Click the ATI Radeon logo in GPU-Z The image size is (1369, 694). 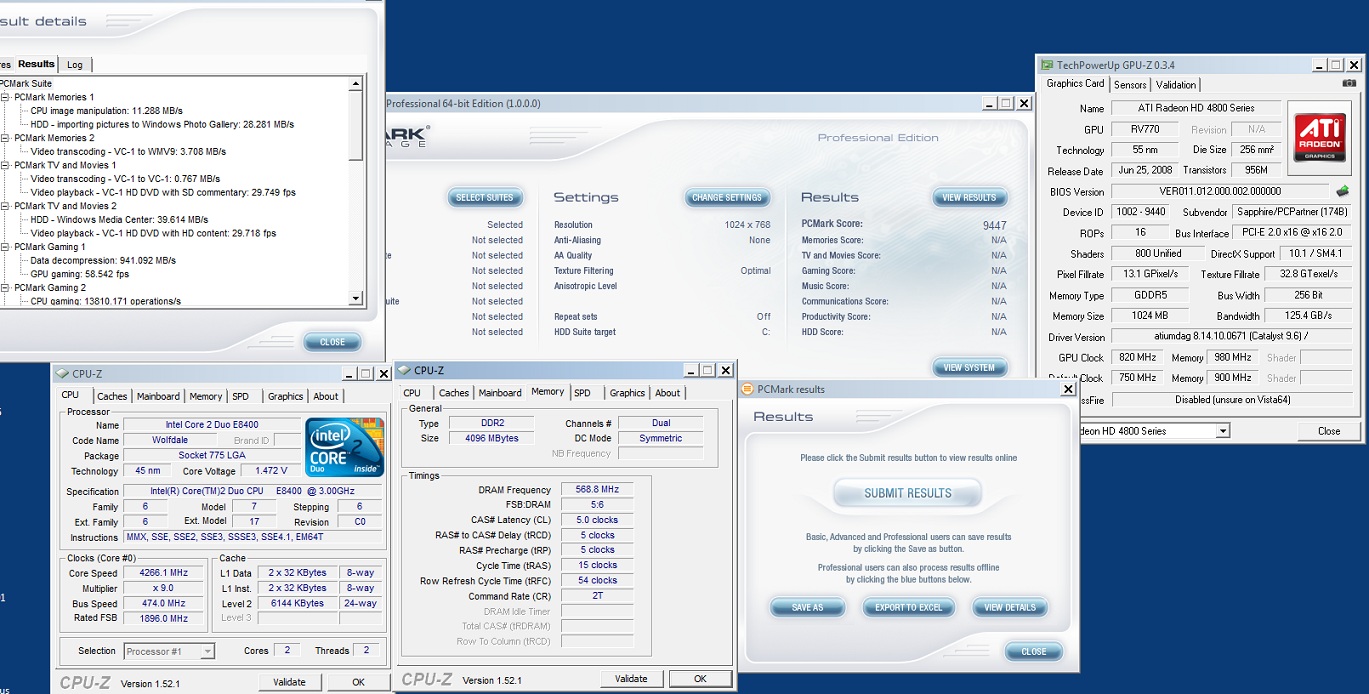pos(1320,137)
